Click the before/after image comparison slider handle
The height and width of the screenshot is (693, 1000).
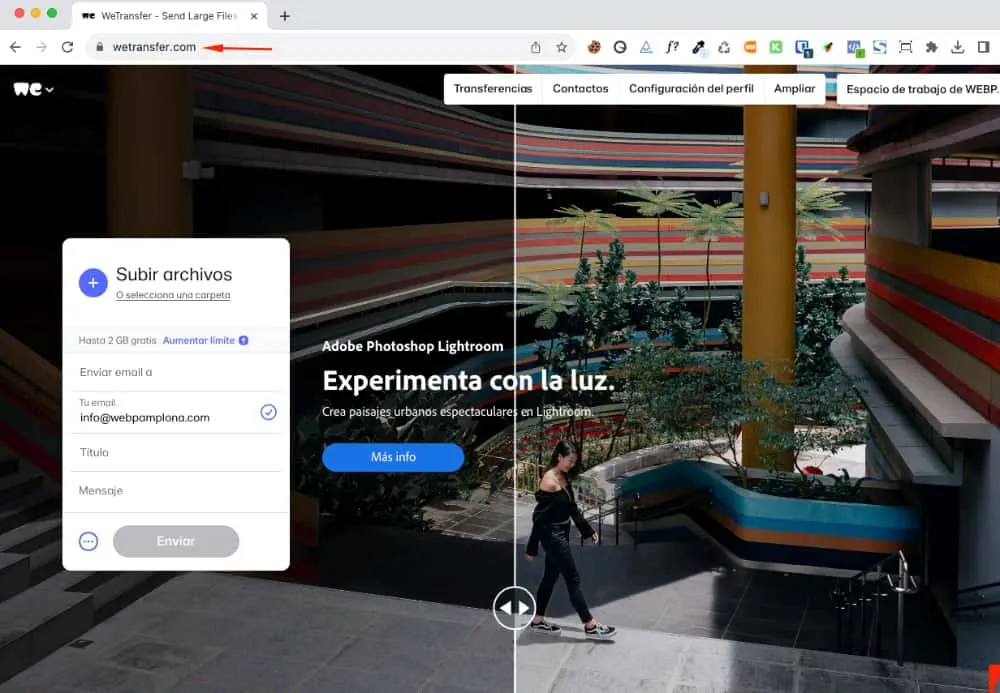pos(514,607)
